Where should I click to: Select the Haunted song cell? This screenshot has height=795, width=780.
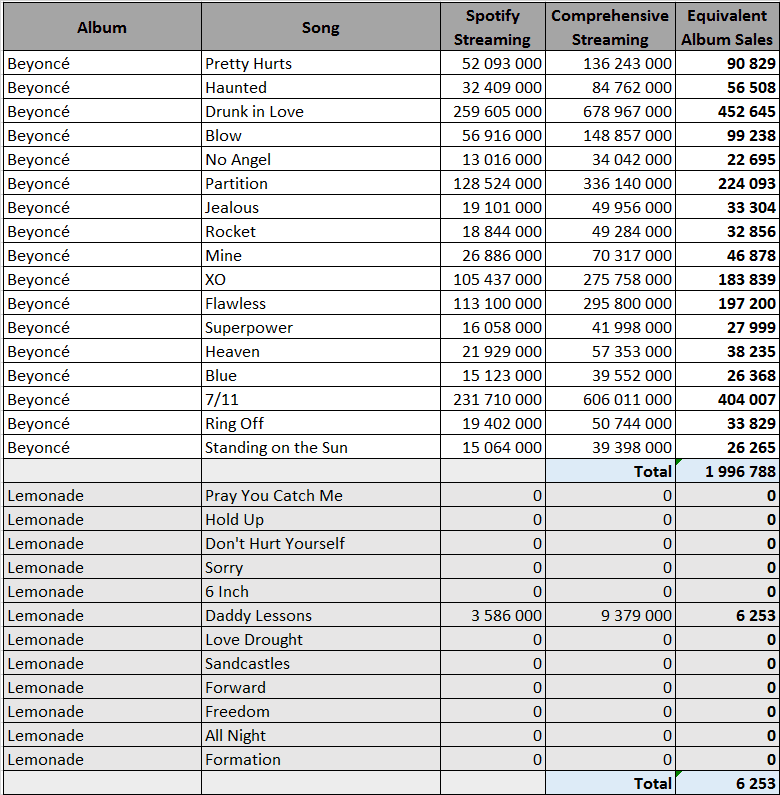point(321,87)
